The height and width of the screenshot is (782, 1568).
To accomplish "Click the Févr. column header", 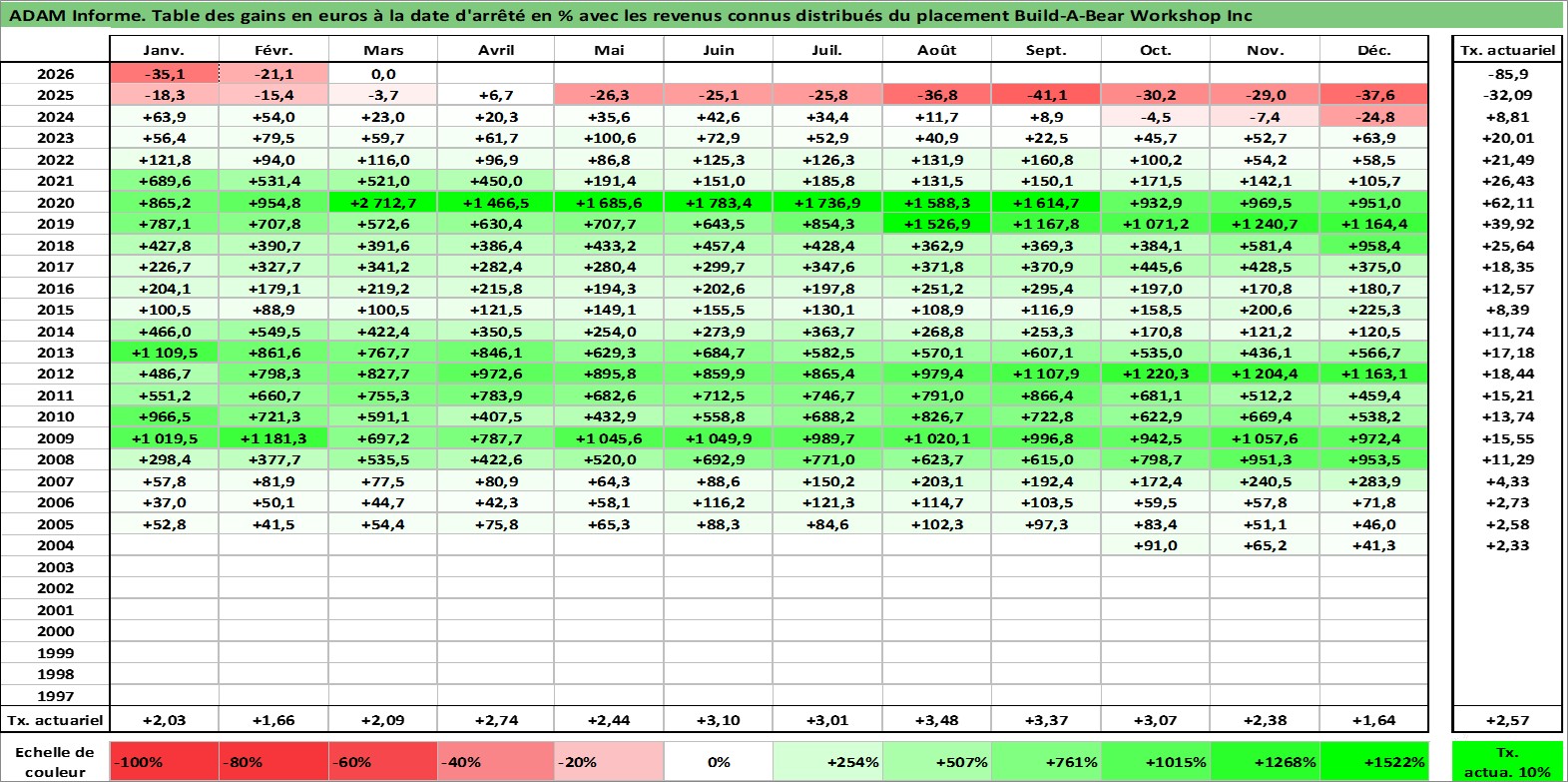I will point(273,50).
